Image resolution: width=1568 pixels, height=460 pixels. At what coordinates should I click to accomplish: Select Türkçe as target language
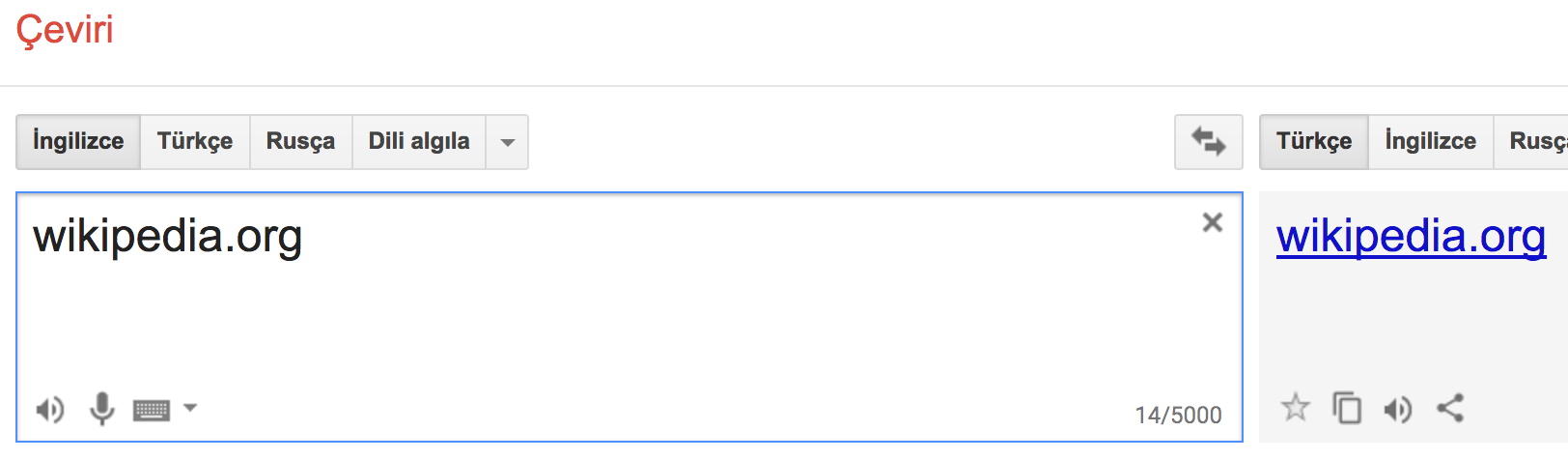pos(1314,142)
